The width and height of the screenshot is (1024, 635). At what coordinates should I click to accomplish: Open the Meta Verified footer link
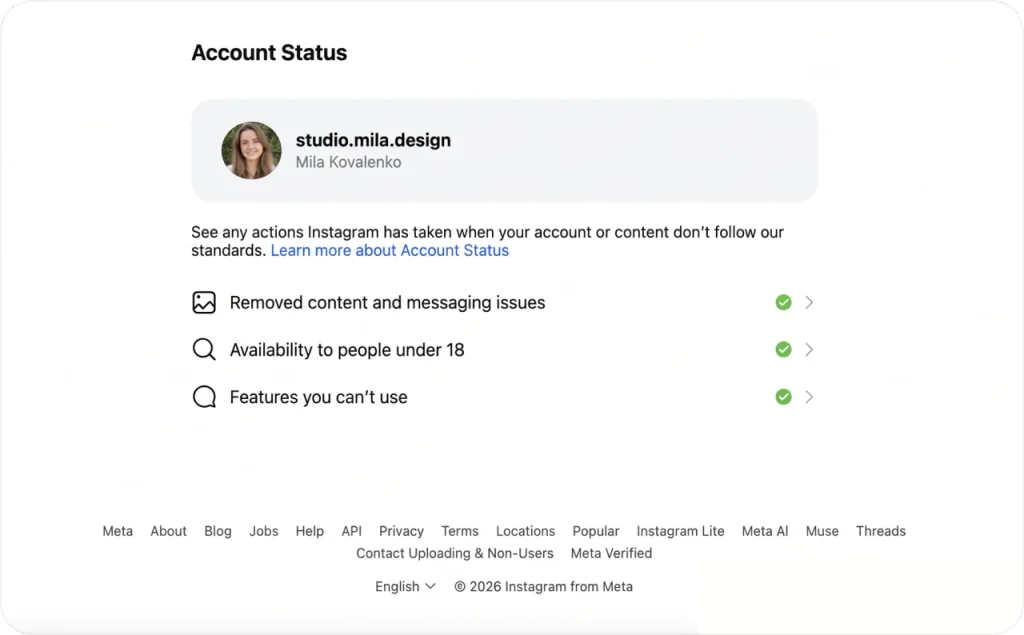click(611, 553)
